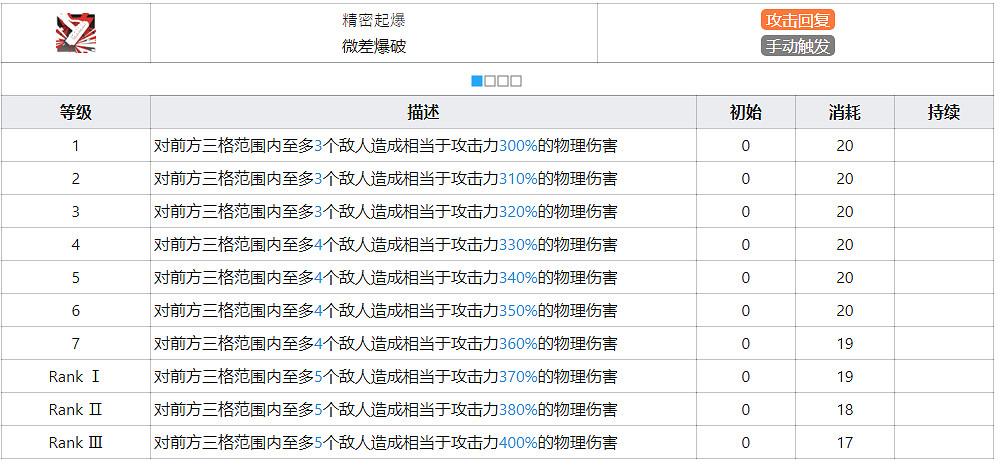This screenshot has height=465, width=1000.
Task: Click the 320% damage description row
Action: [x=423, y=211]
